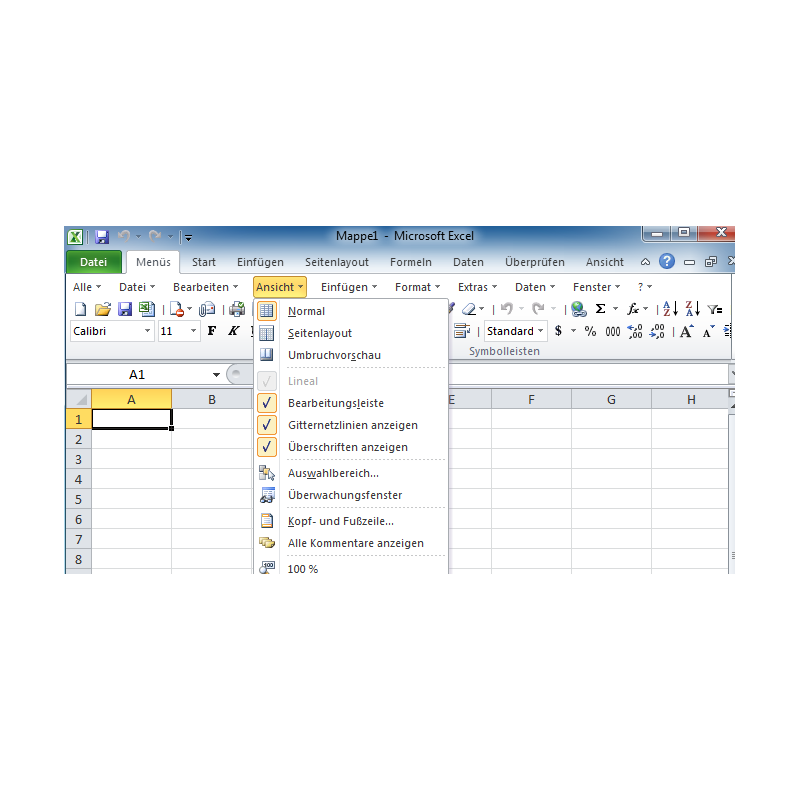Click the blue help question mark icon
This screenshot has height=800, width=800.
(666, 261)
